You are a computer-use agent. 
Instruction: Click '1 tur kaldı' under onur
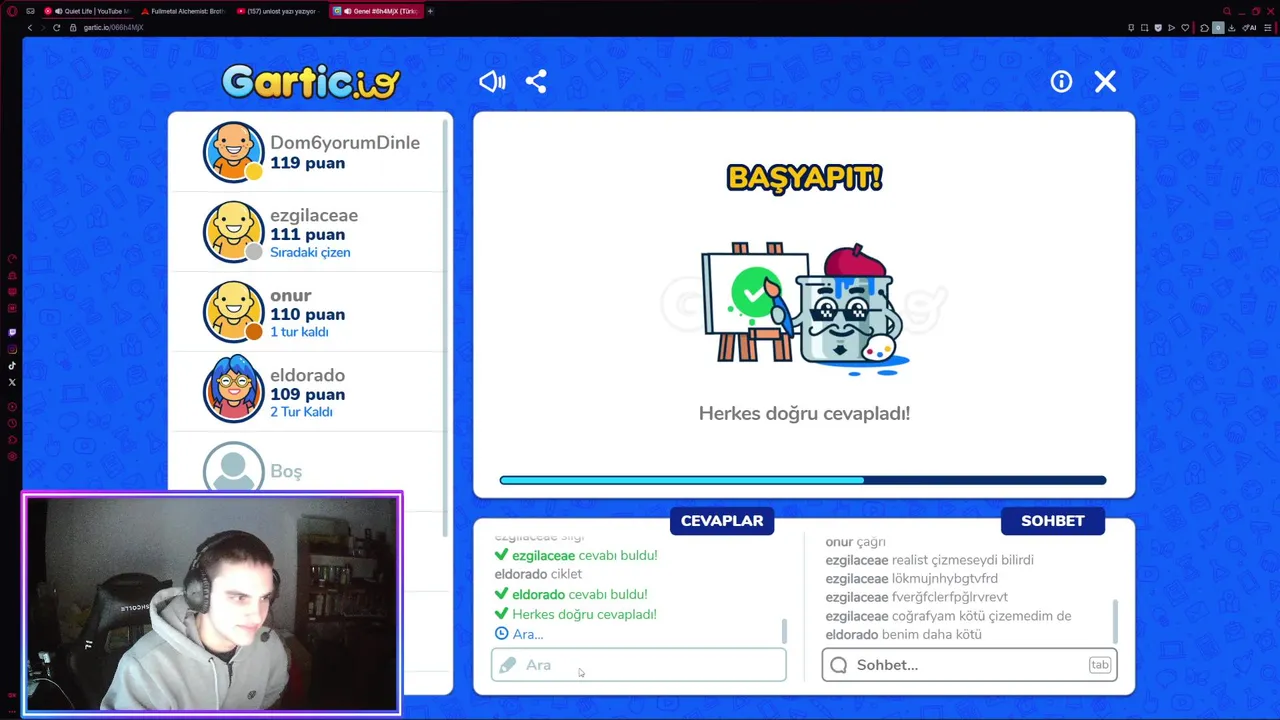point(299,332)
